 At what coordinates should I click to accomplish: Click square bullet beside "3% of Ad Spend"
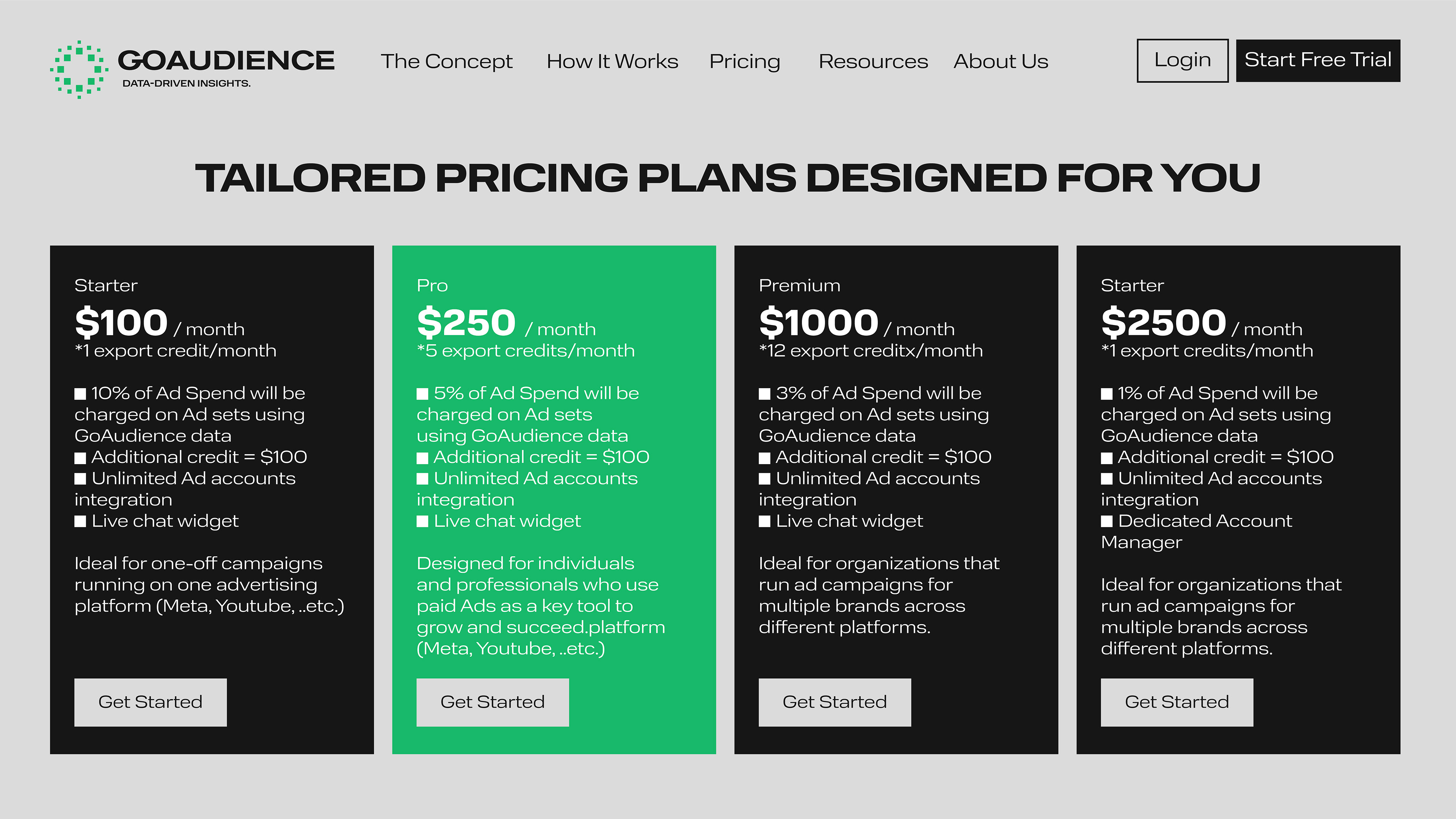764,394
